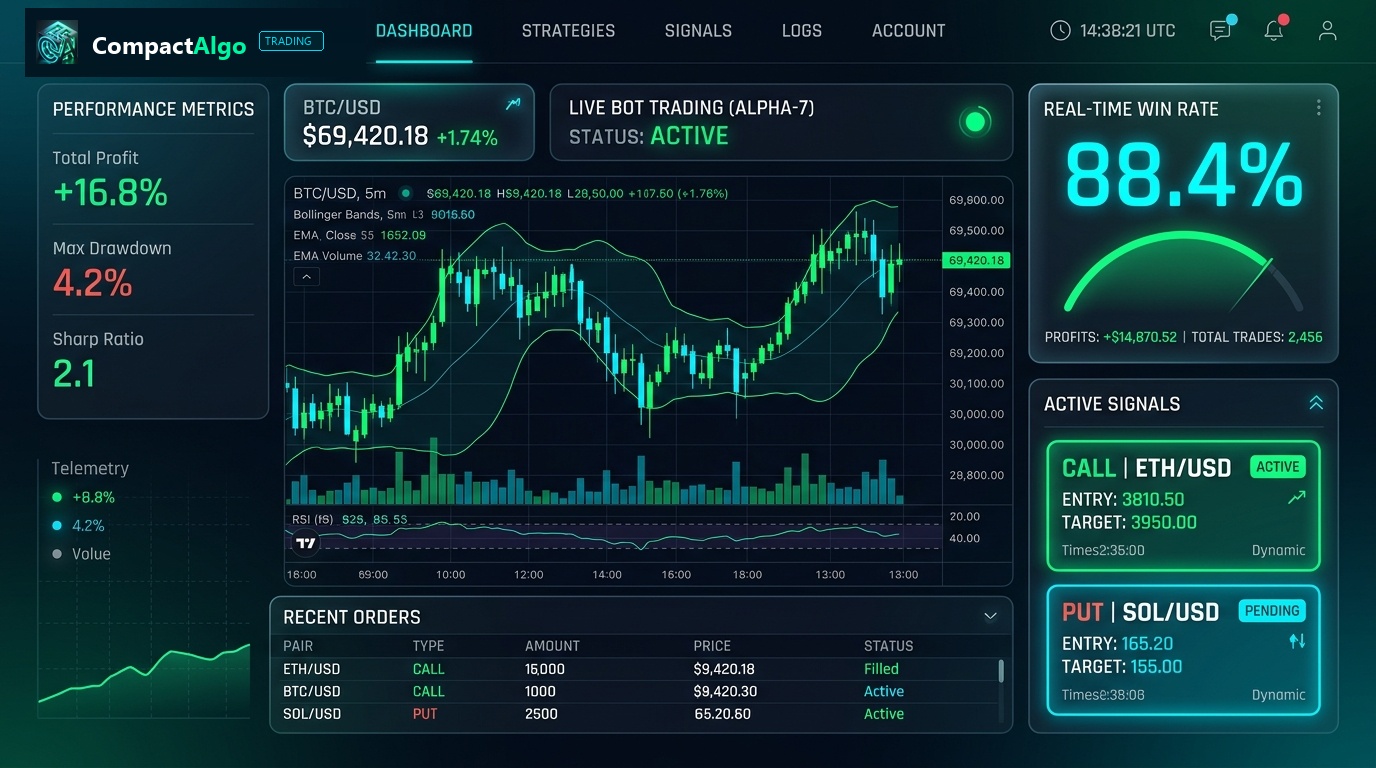Click the CompactAlgo logo icon

point(57,43)
